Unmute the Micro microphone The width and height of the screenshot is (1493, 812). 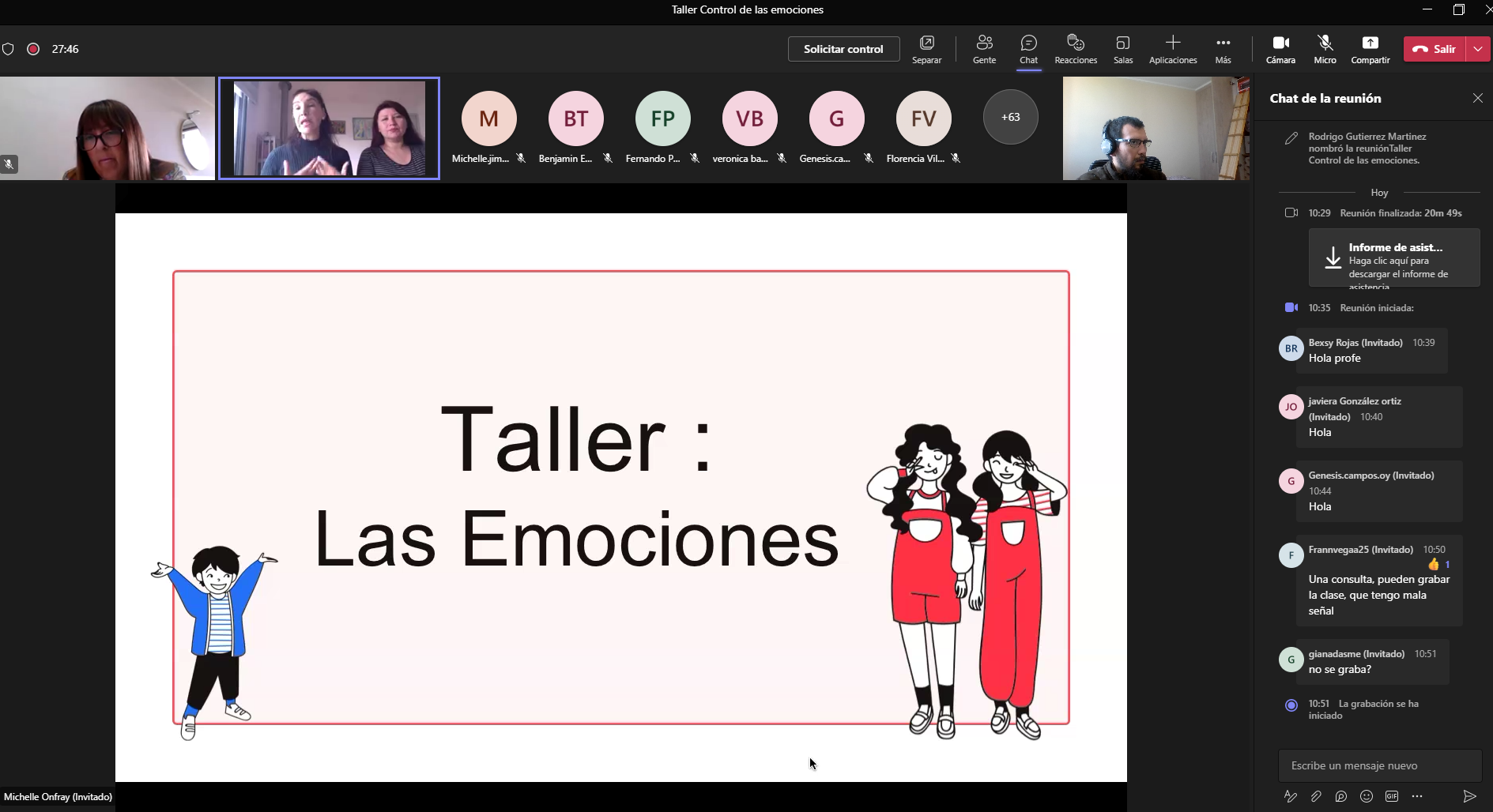coord(1325,49)
